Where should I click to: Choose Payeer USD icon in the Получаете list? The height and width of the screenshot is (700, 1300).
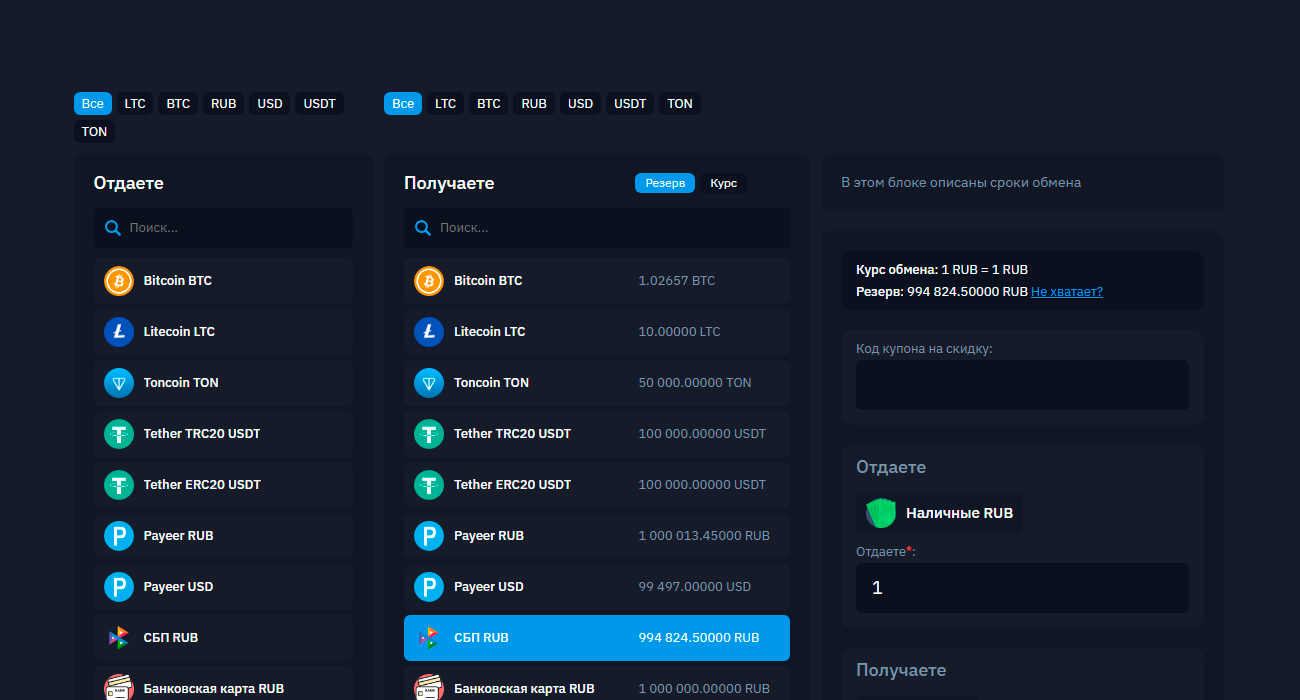point(429,587)
